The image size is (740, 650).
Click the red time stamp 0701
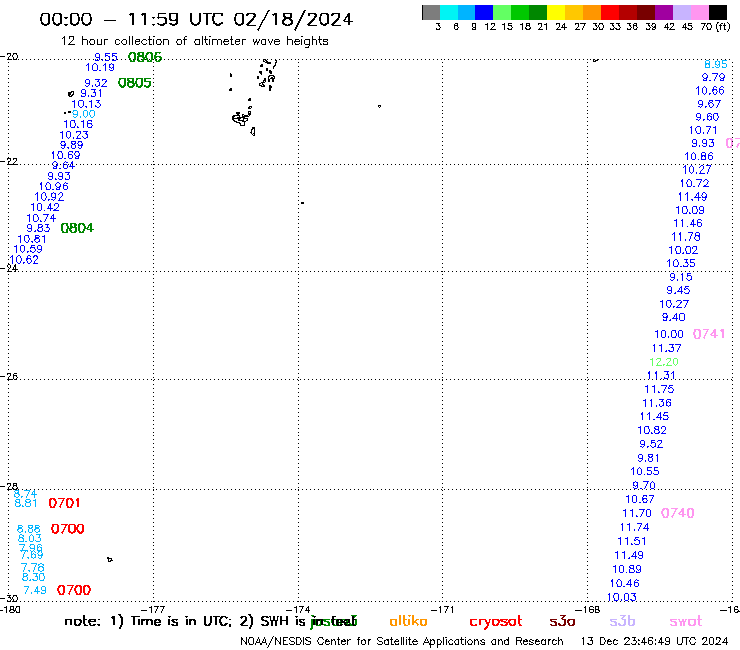point(64,503)
